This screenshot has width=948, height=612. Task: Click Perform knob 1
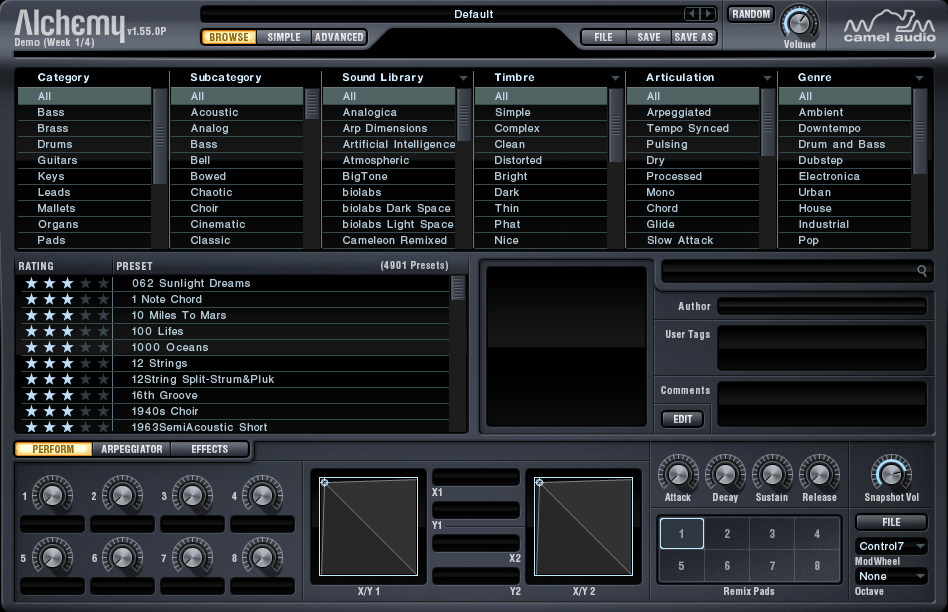(52, 495)
